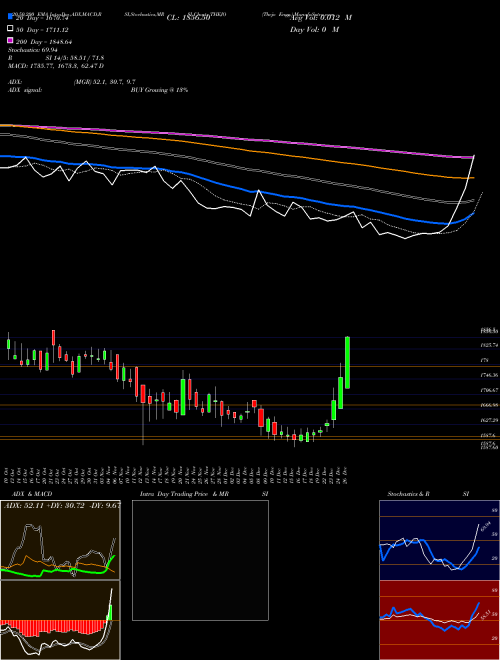The height and width of the screenshot is (660, 500).
Task: Open the ADX indicator chart panel
Action: [60, 540]
